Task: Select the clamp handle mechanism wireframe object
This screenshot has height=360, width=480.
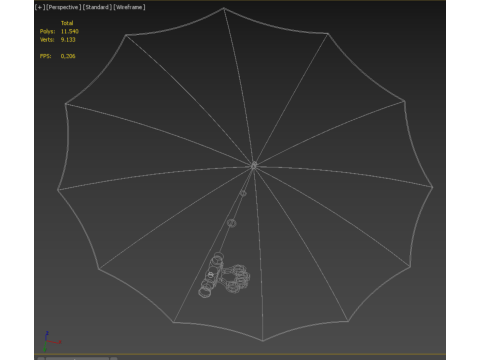Action: pyautogui.click(x=224, y=276)
